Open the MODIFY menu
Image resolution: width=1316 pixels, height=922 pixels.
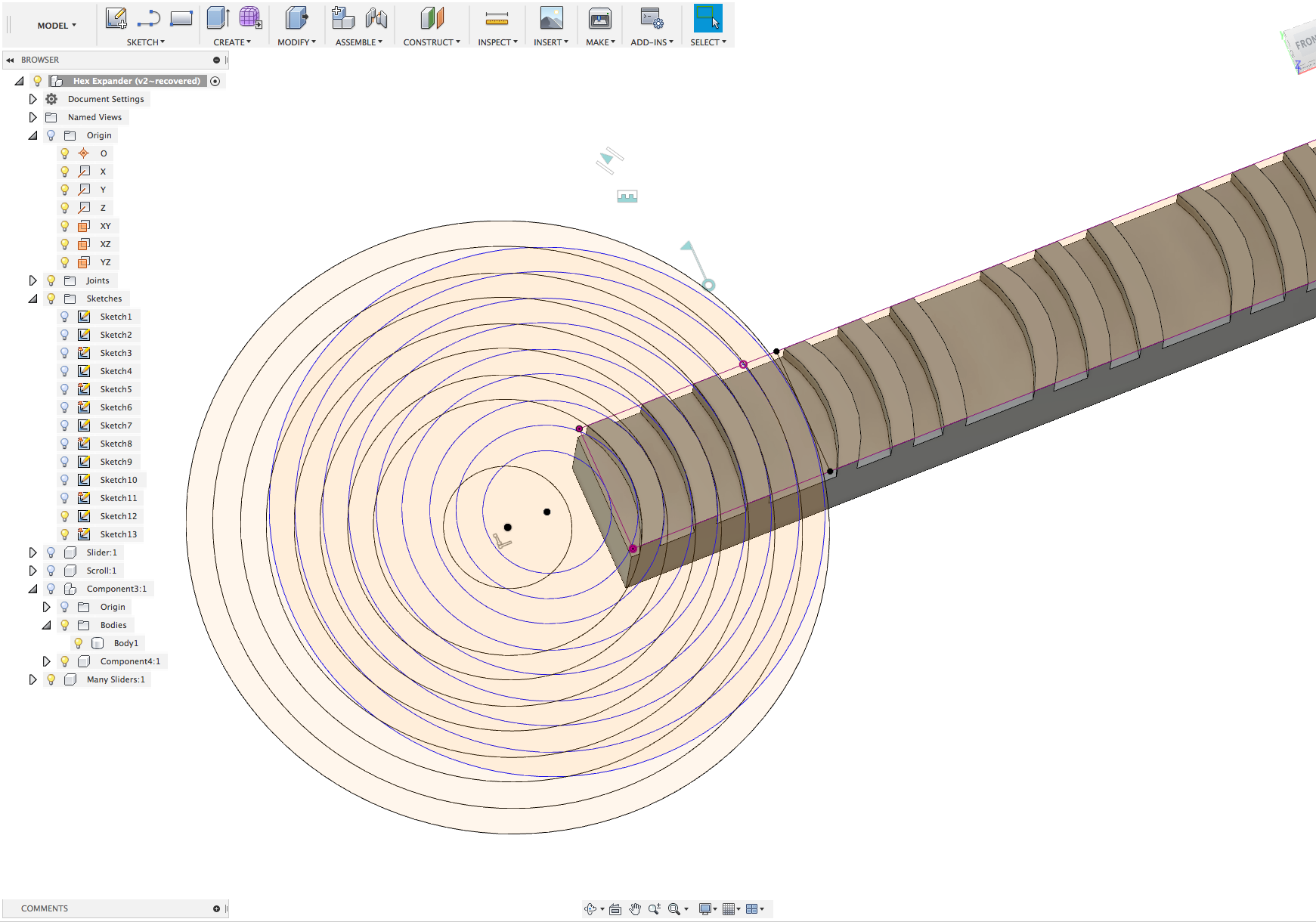296,42
